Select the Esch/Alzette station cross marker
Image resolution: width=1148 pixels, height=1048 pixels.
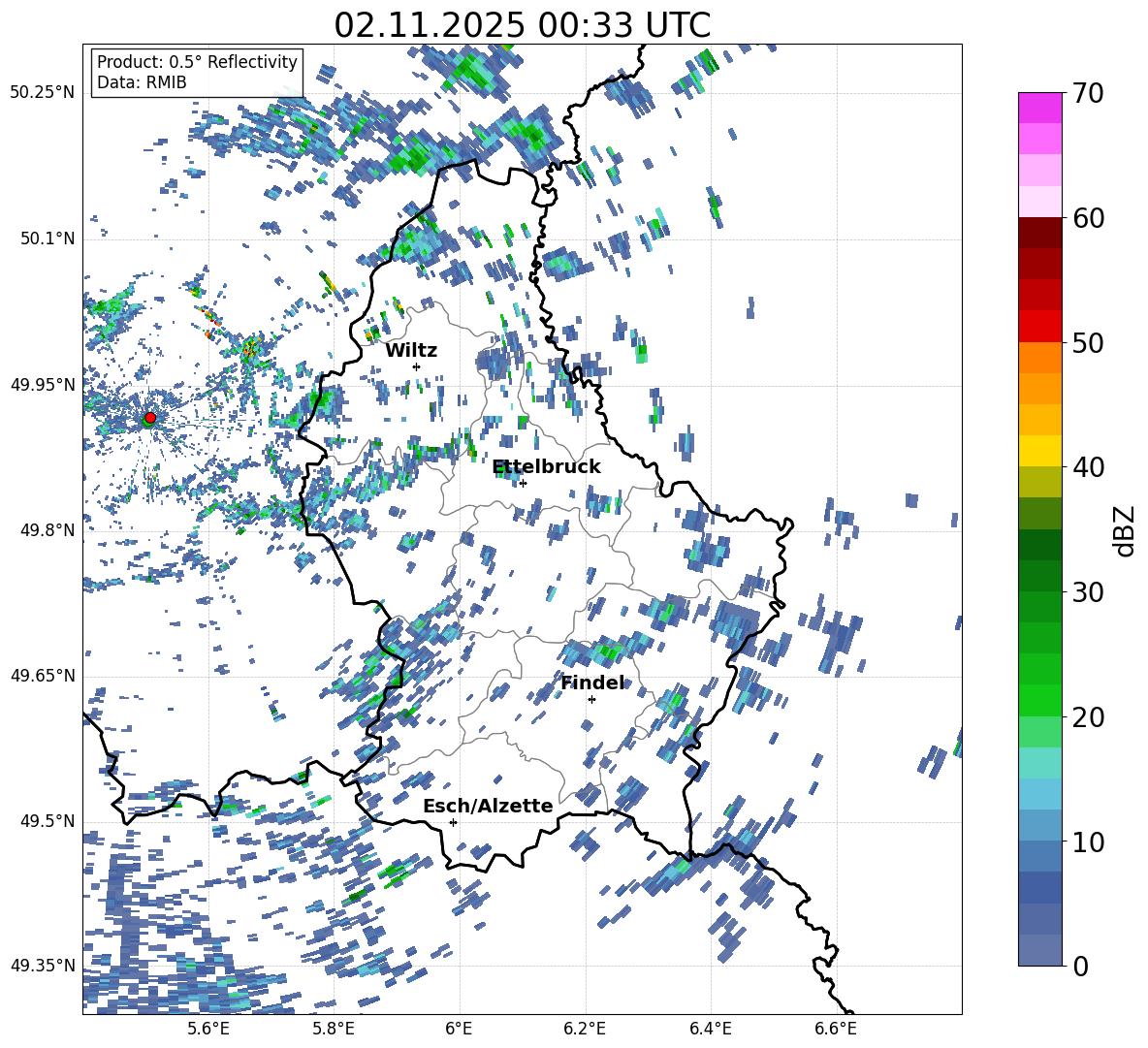[x=453, y=822]
